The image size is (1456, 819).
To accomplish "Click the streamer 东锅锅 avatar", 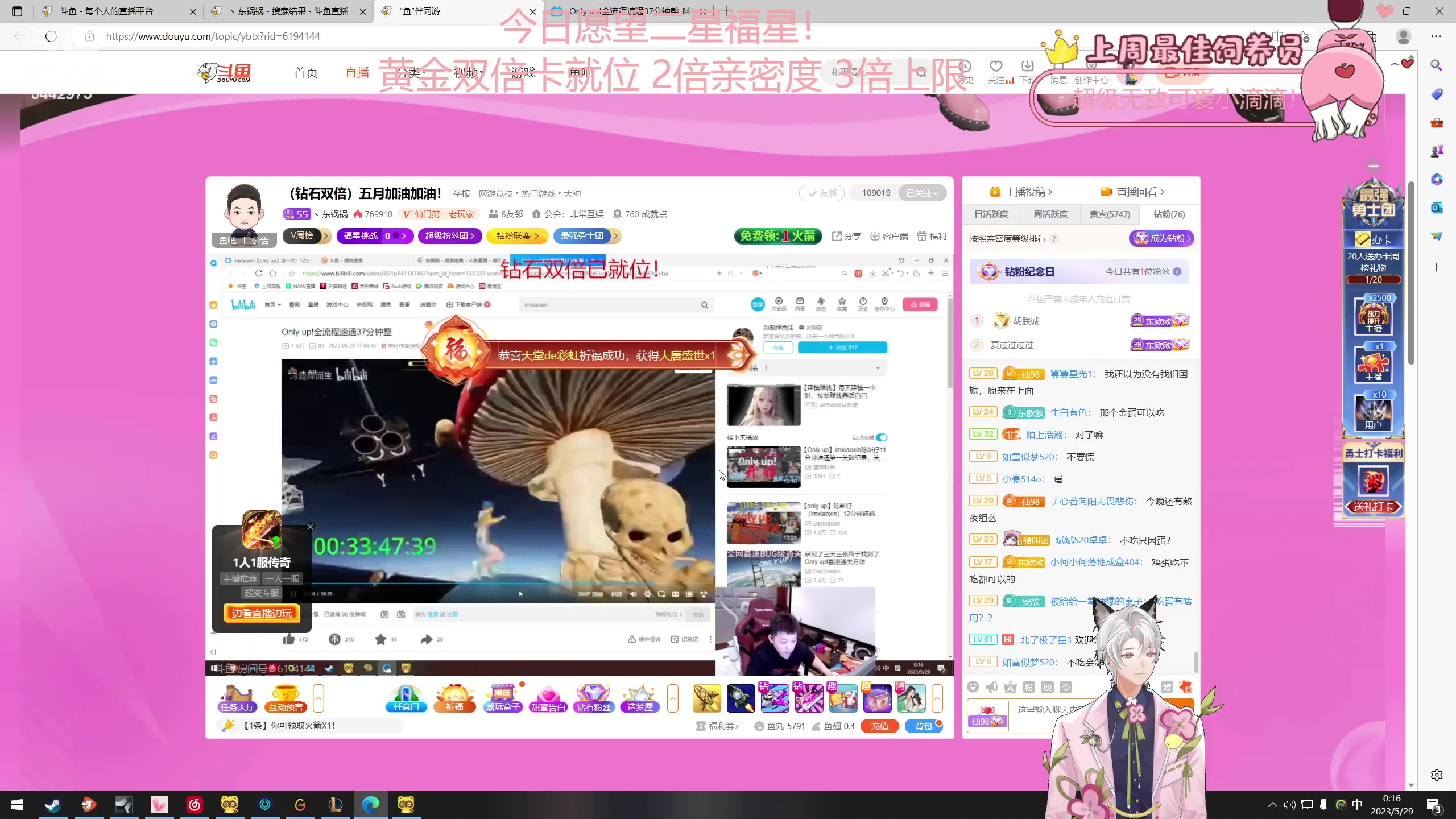I will pos(244,209).
